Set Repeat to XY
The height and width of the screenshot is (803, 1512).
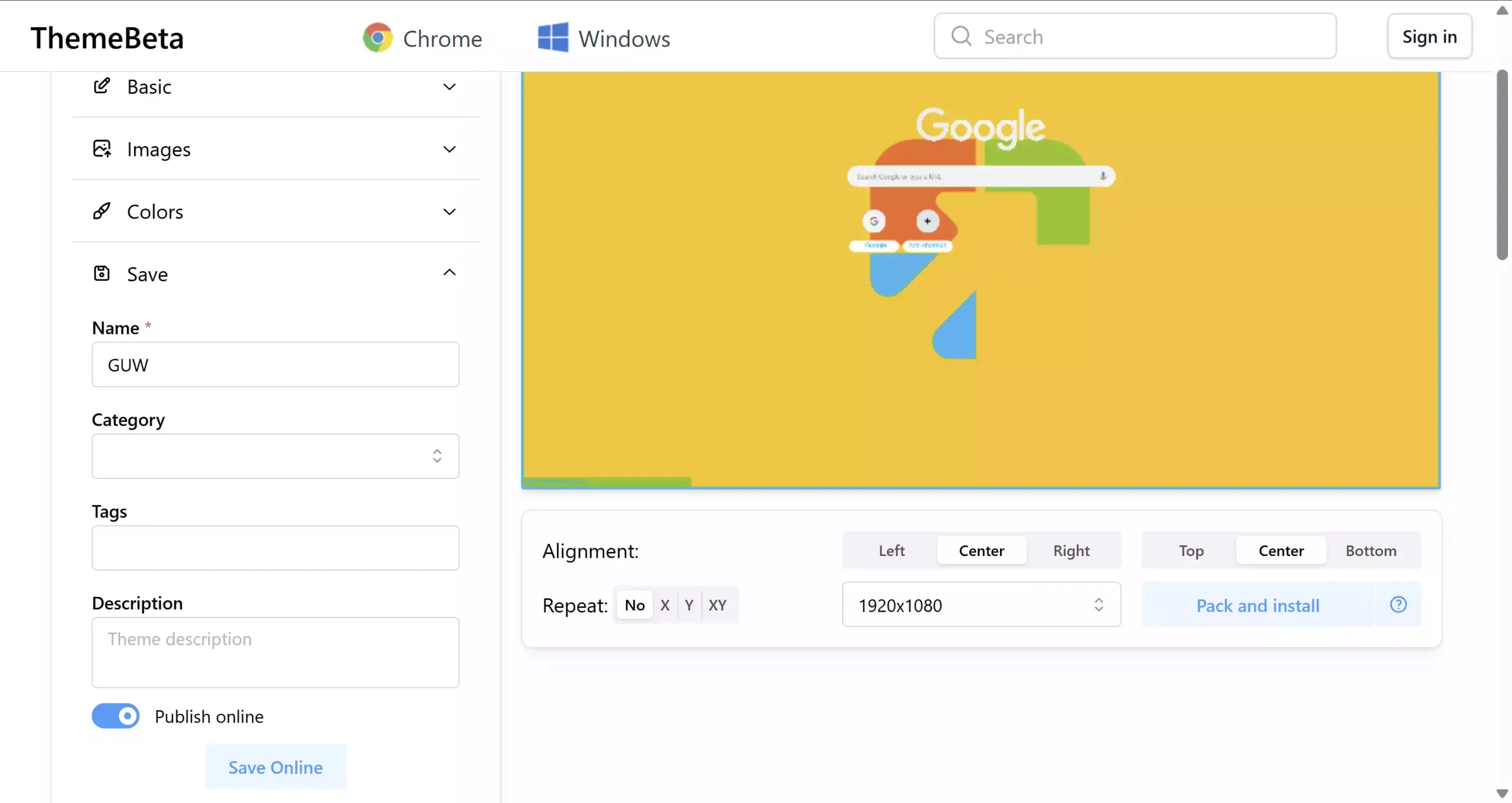click(716, 604)
